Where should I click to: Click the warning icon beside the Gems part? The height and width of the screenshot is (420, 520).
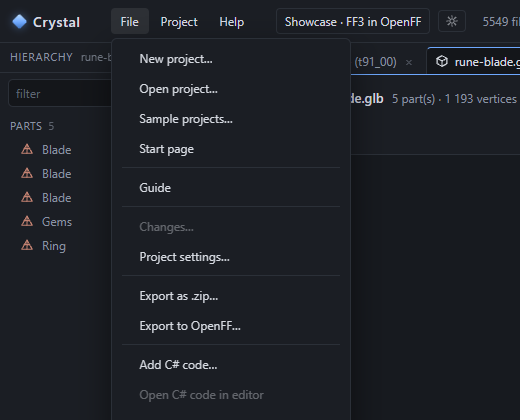click(x=27, y=221)
